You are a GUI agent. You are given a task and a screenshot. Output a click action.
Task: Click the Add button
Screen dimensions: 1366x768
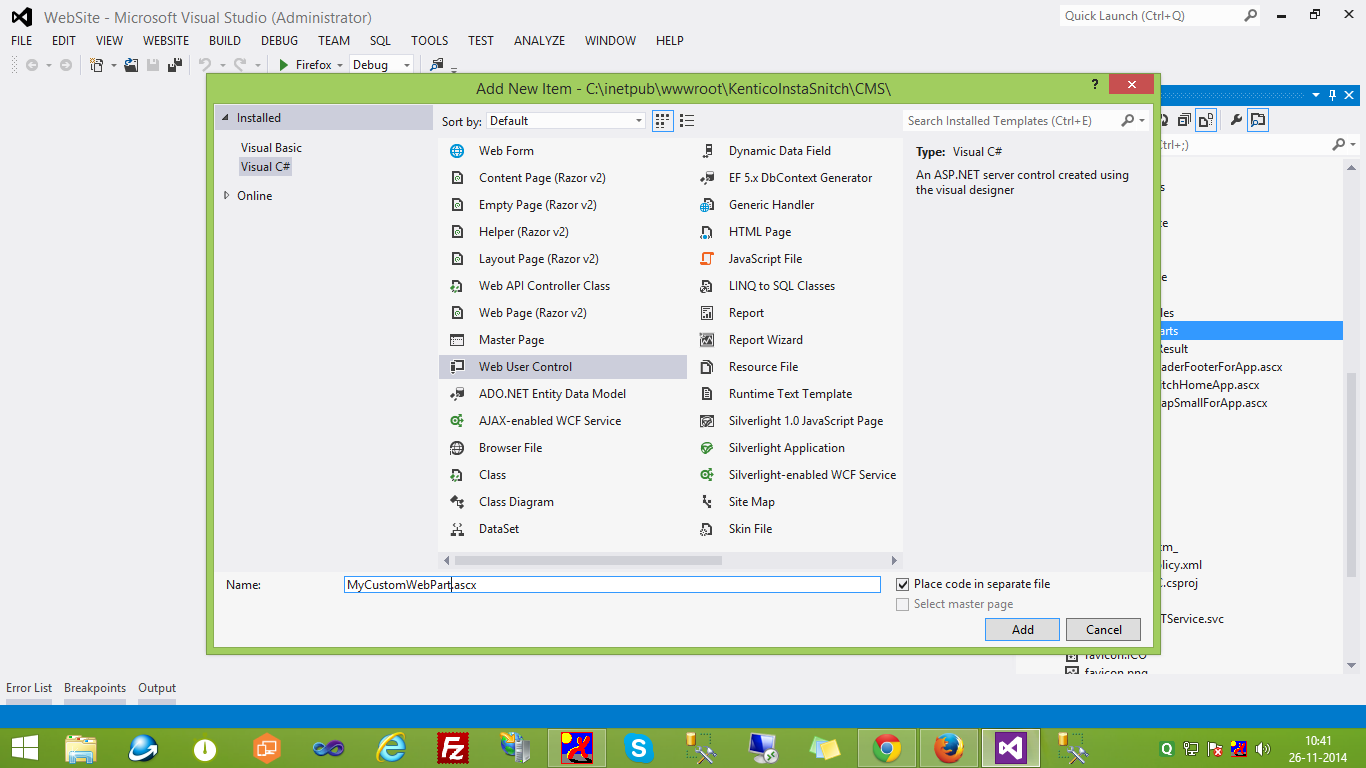(1023, 630)
